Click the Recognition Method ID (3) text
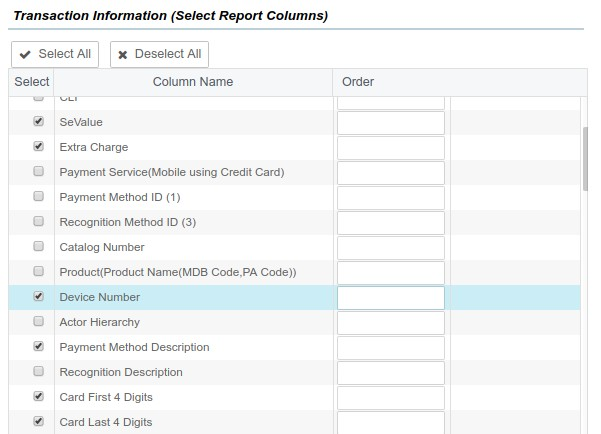The width and height of the screenshot is (601, 434). [x=128, y=222]
